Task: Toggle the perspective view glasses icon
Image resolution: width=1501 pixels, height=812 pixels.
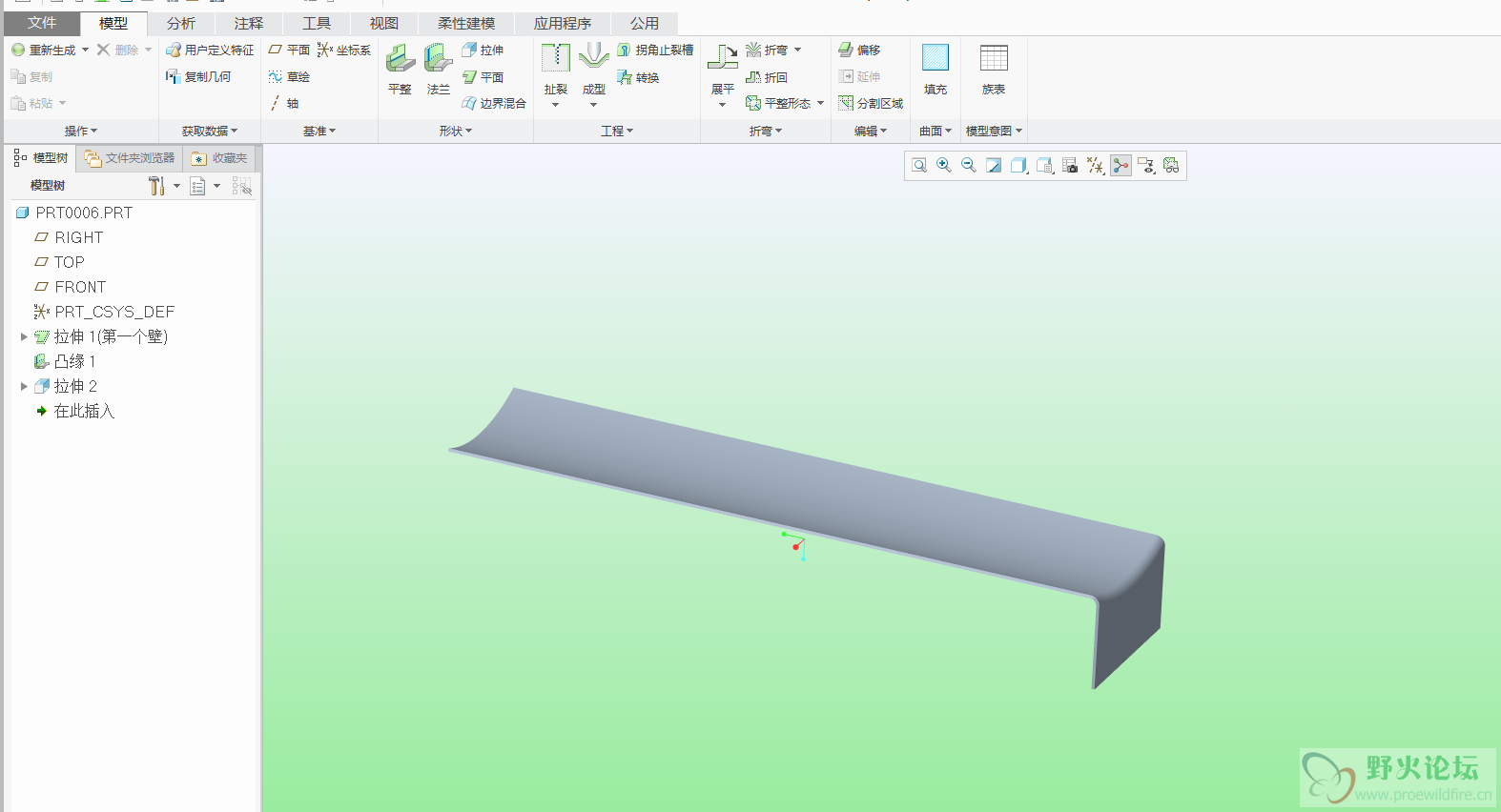Action: click(x=1171, y=166)
